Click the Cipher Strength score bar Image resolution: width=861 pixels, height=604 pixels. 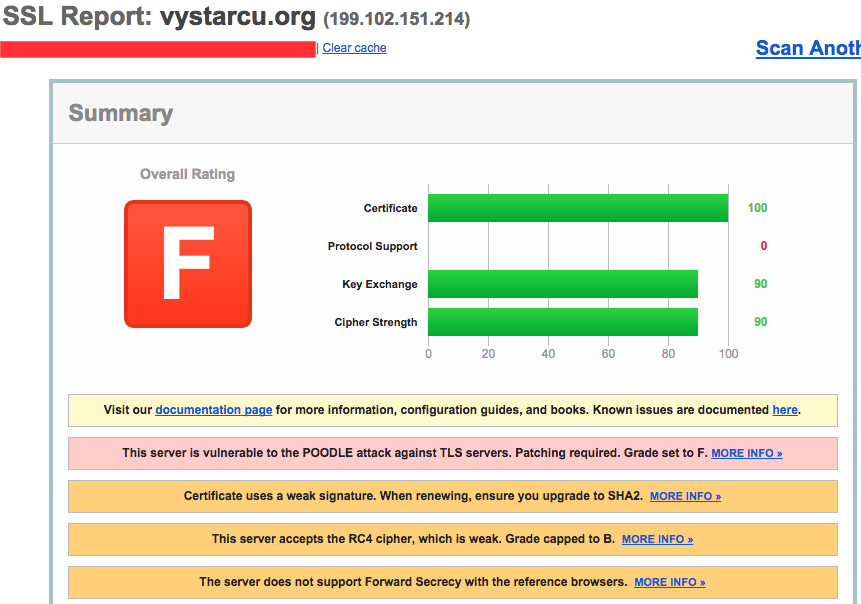[x=563, y=322]
